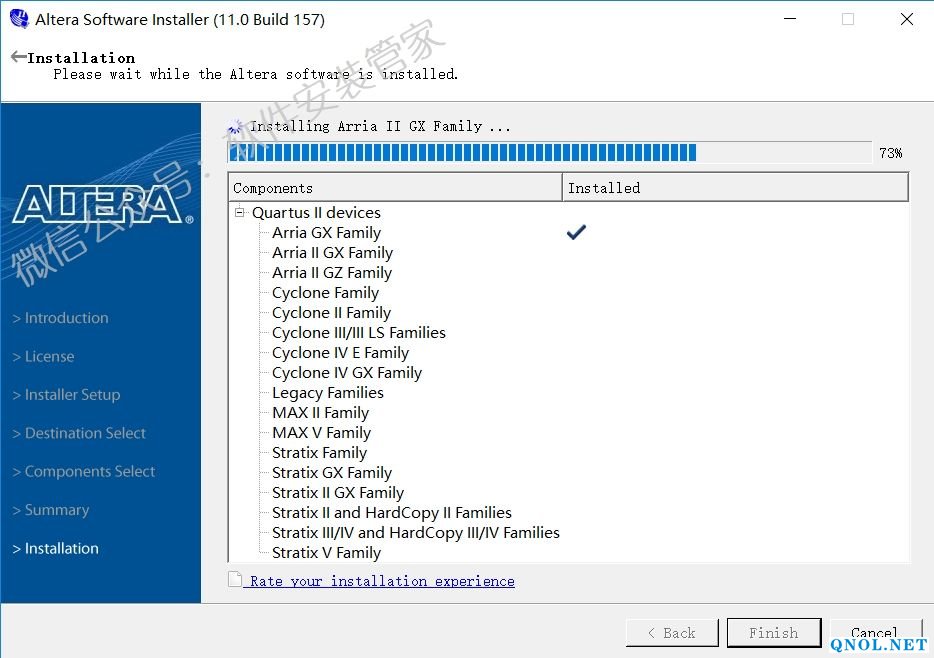934x658 pixels.
Task: Click the Cancel button
Action: [874, 632]
